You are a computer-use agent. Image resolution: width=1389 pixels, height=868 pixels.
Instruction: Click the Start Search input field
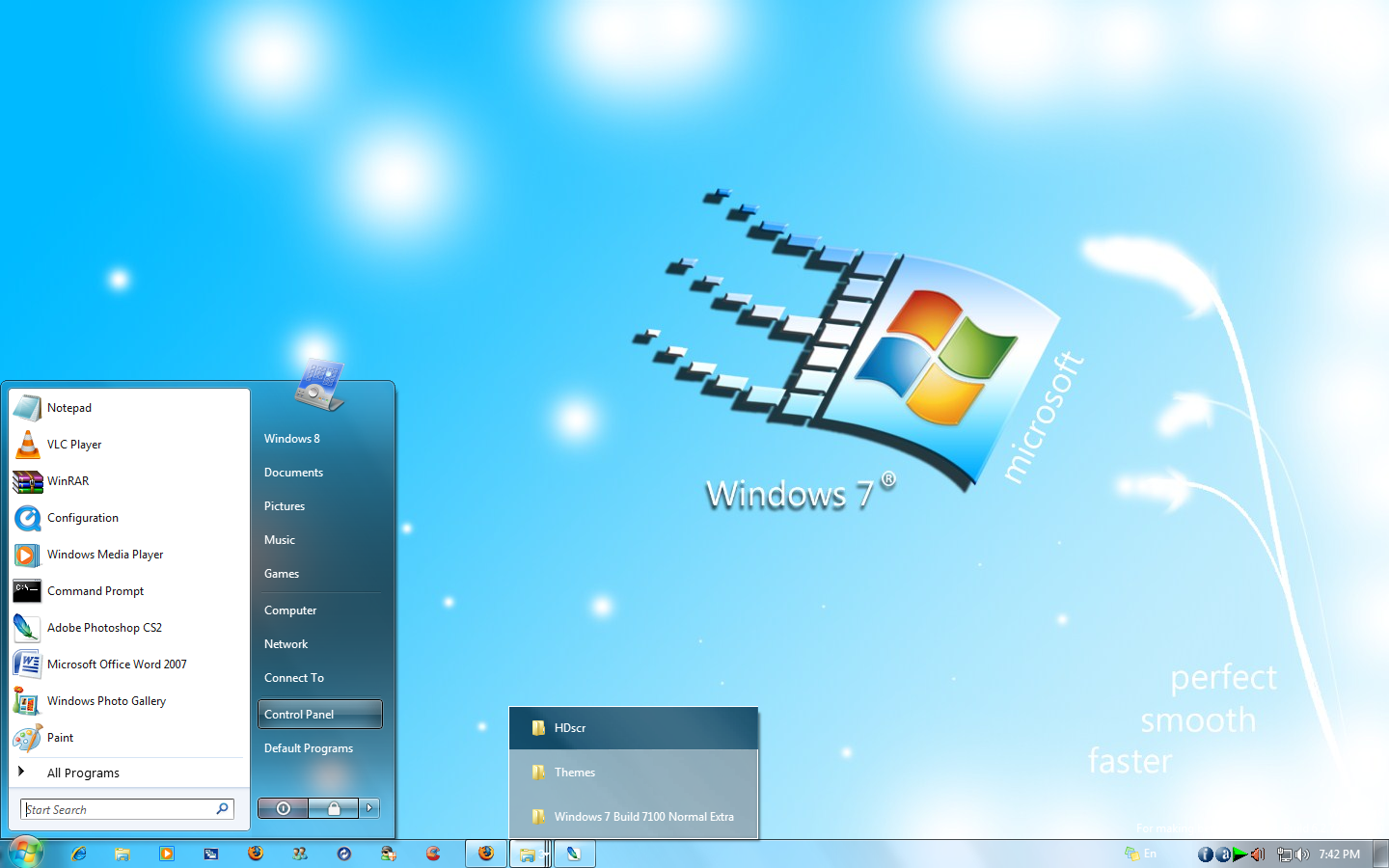(126, 809)
